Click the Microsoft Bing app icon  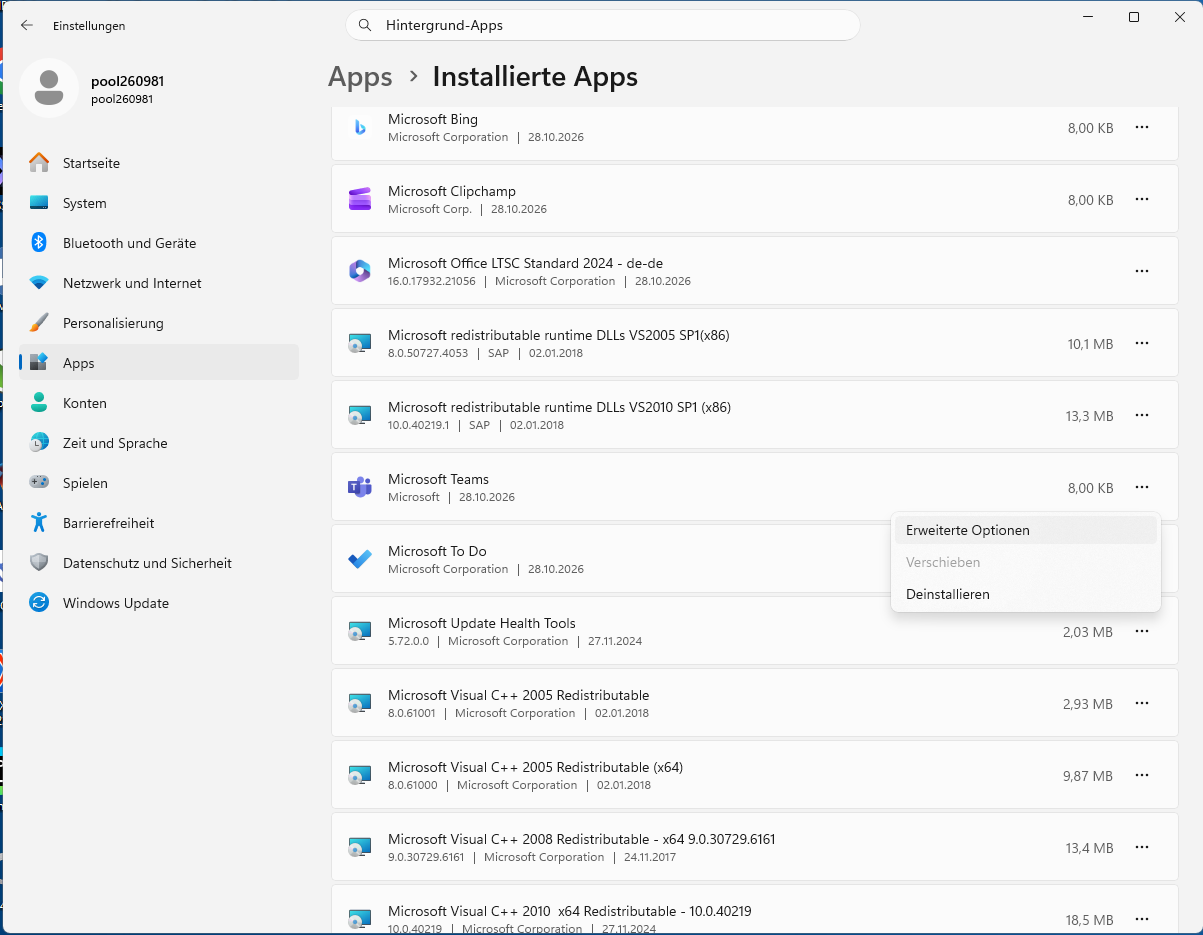tap(360, 127)
